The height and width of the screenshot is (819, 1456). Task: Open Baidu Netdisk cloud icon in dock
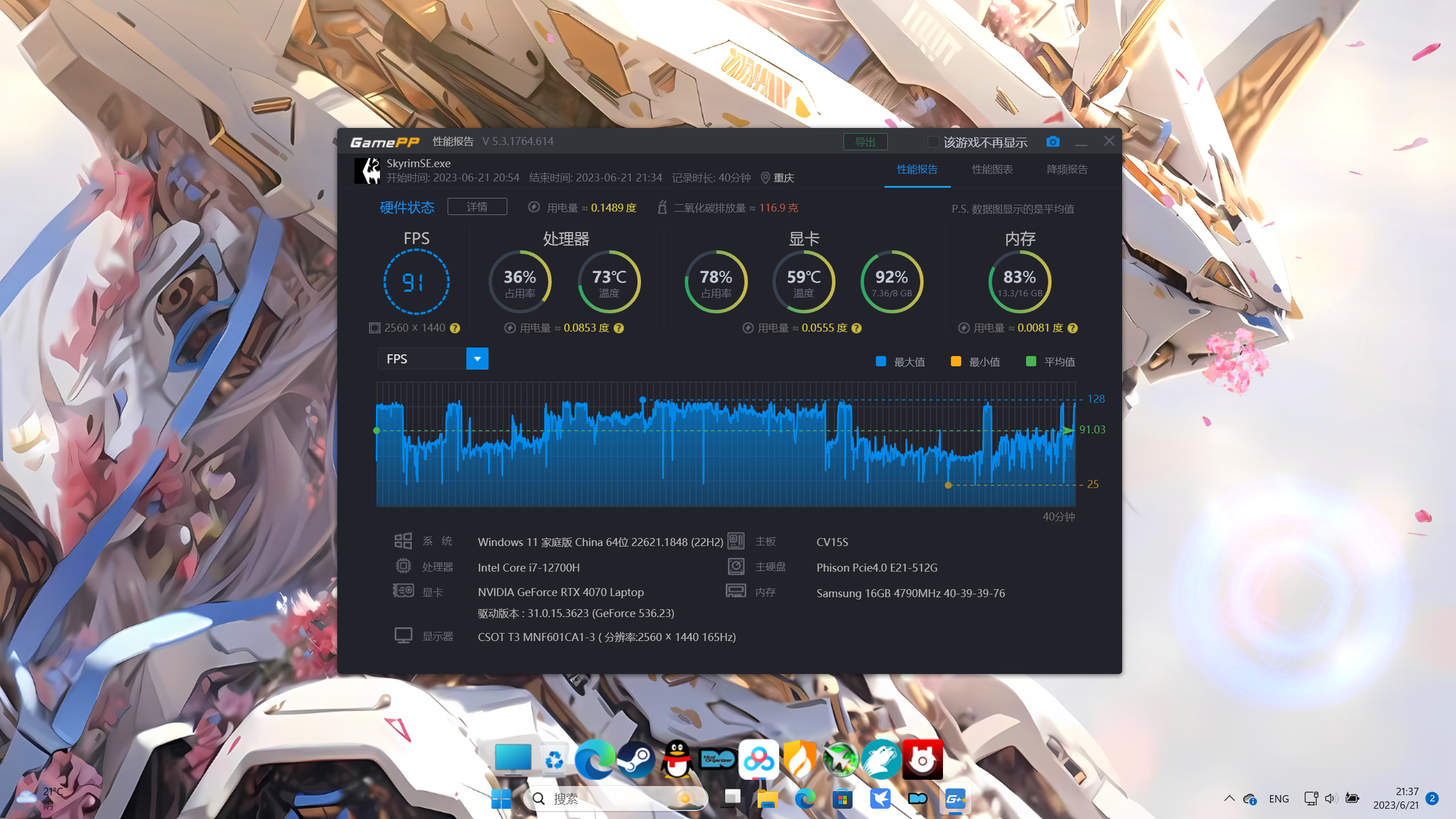click(x=759, y=759)
